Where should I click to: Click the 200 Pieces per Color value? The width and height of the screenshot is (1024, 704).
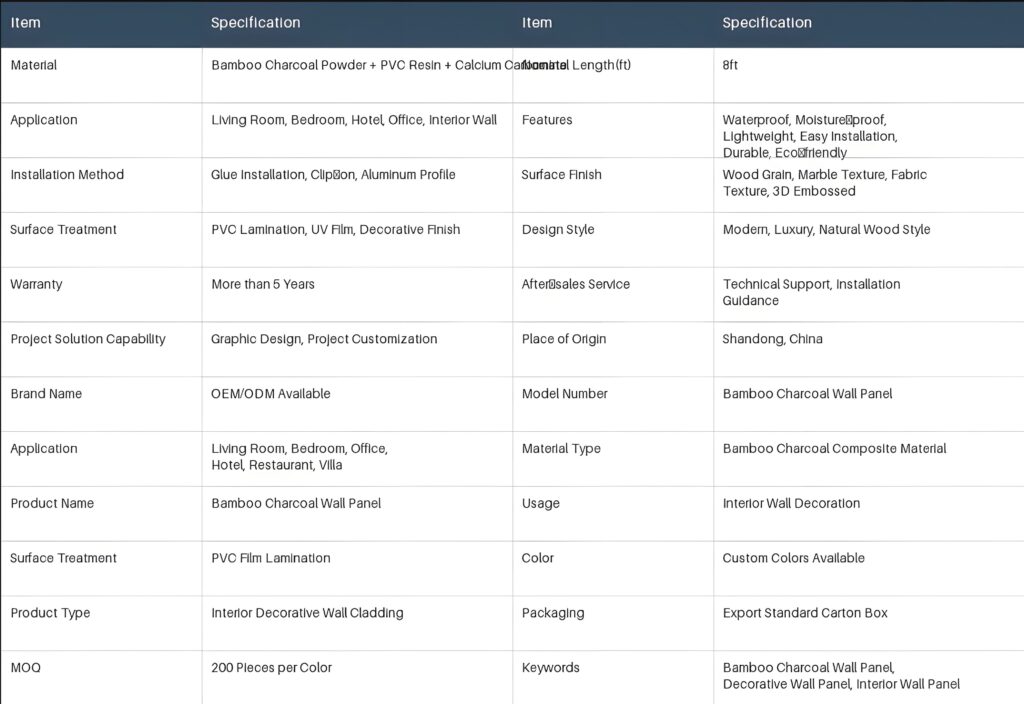(272, 668)
